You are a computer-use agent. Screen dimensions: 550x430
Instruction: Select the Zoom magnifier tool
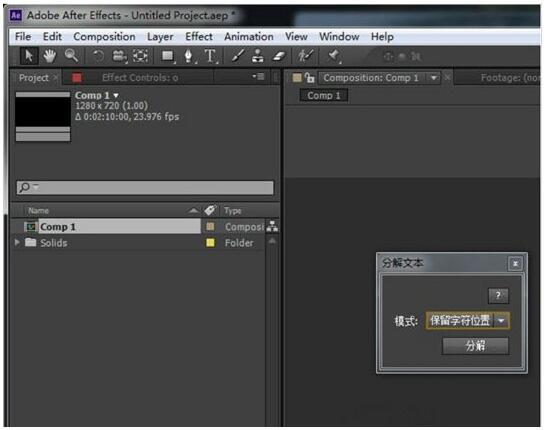tap(71, 56)
